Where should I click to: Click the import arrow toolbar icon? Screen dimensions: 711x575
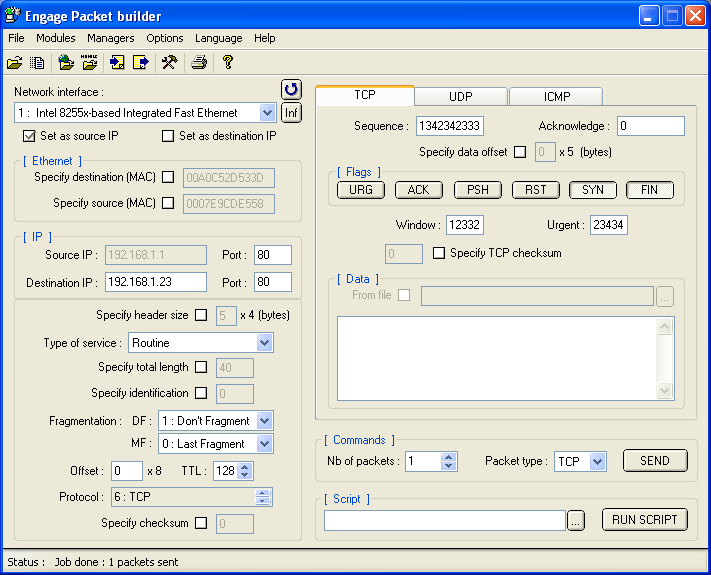click(117, 62)
